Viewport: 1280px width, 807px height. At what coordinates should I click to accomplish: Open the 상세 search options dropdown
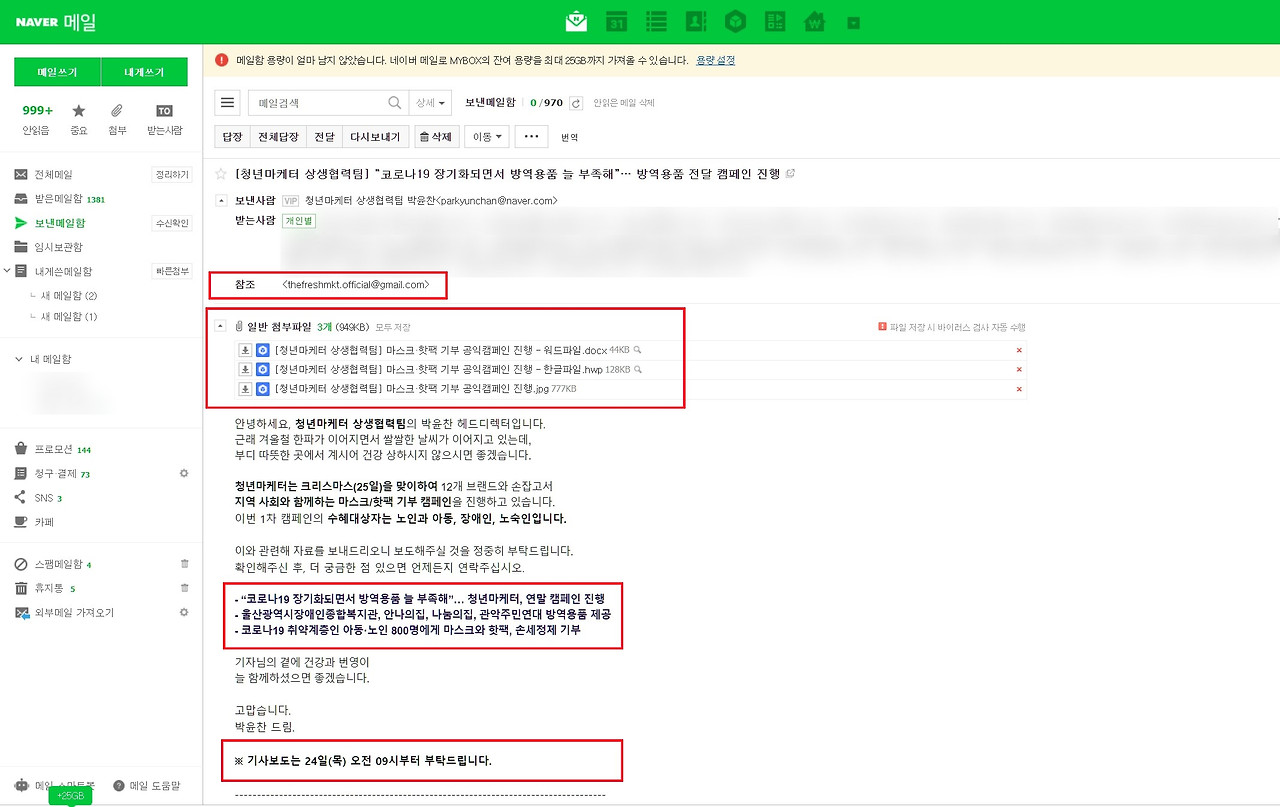click(430, 101)
